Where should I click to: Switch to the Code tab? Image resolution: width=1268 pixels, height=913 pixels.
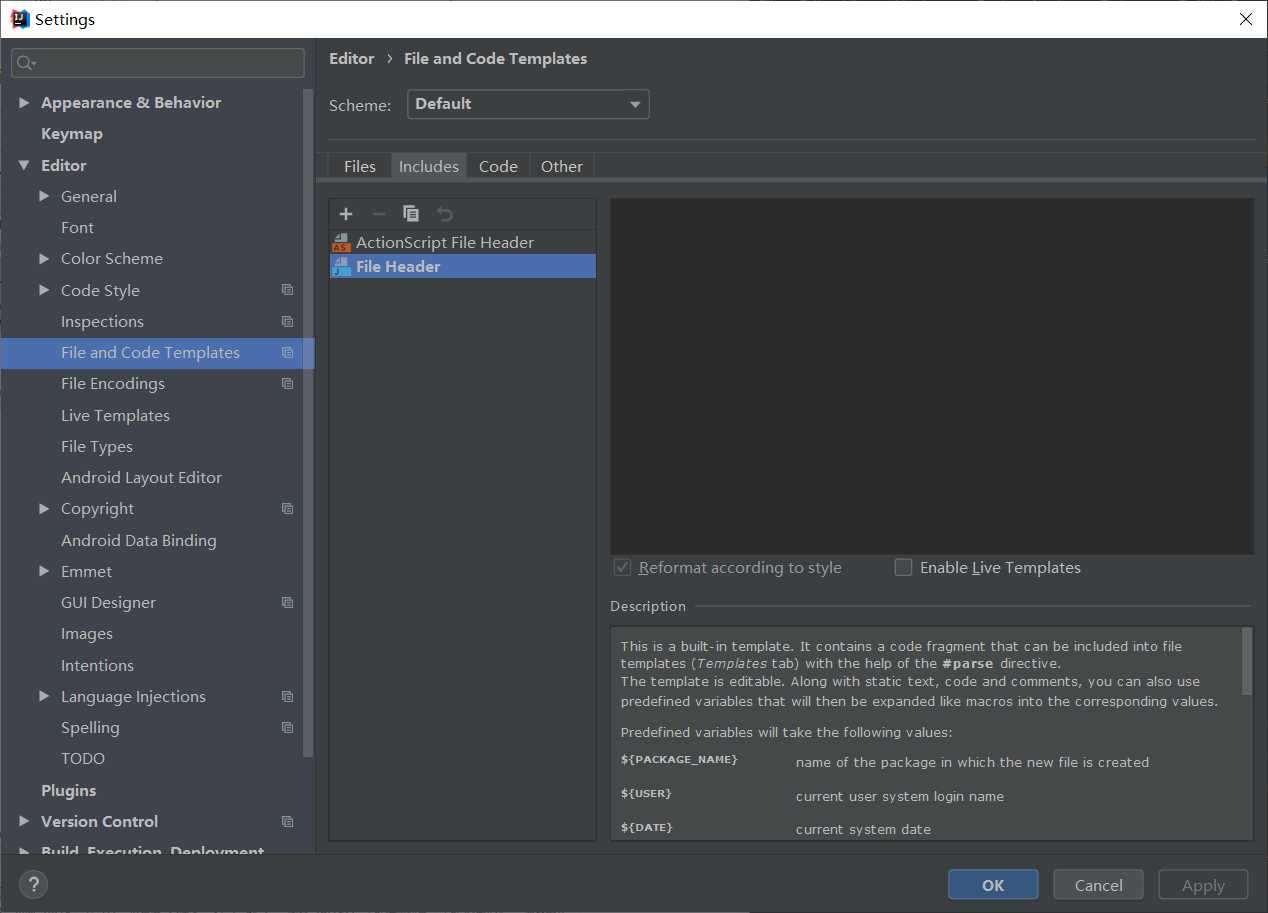click(498, 166)
